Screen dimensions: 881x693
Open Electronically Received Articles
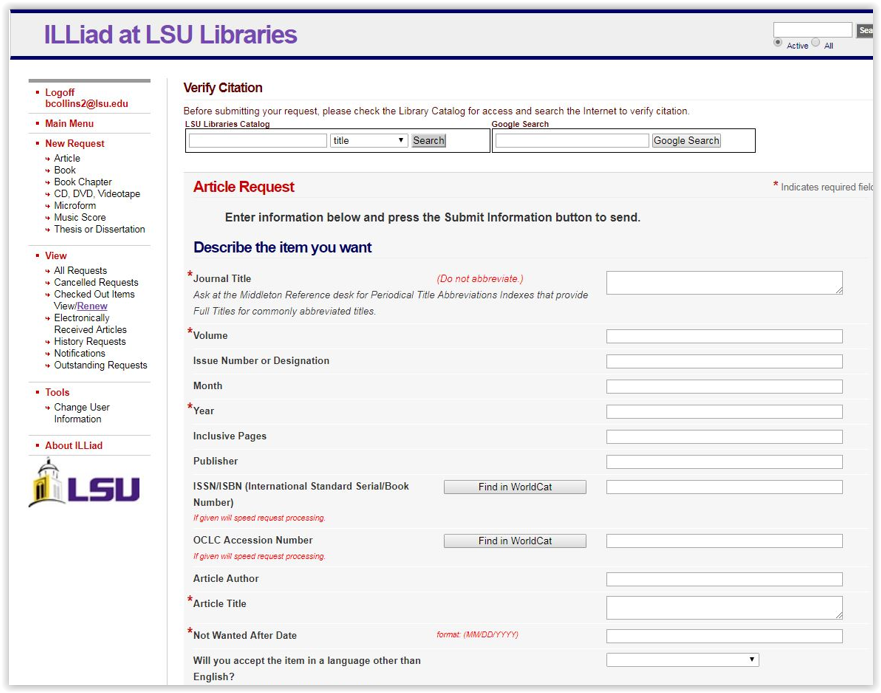coord(90,324)
